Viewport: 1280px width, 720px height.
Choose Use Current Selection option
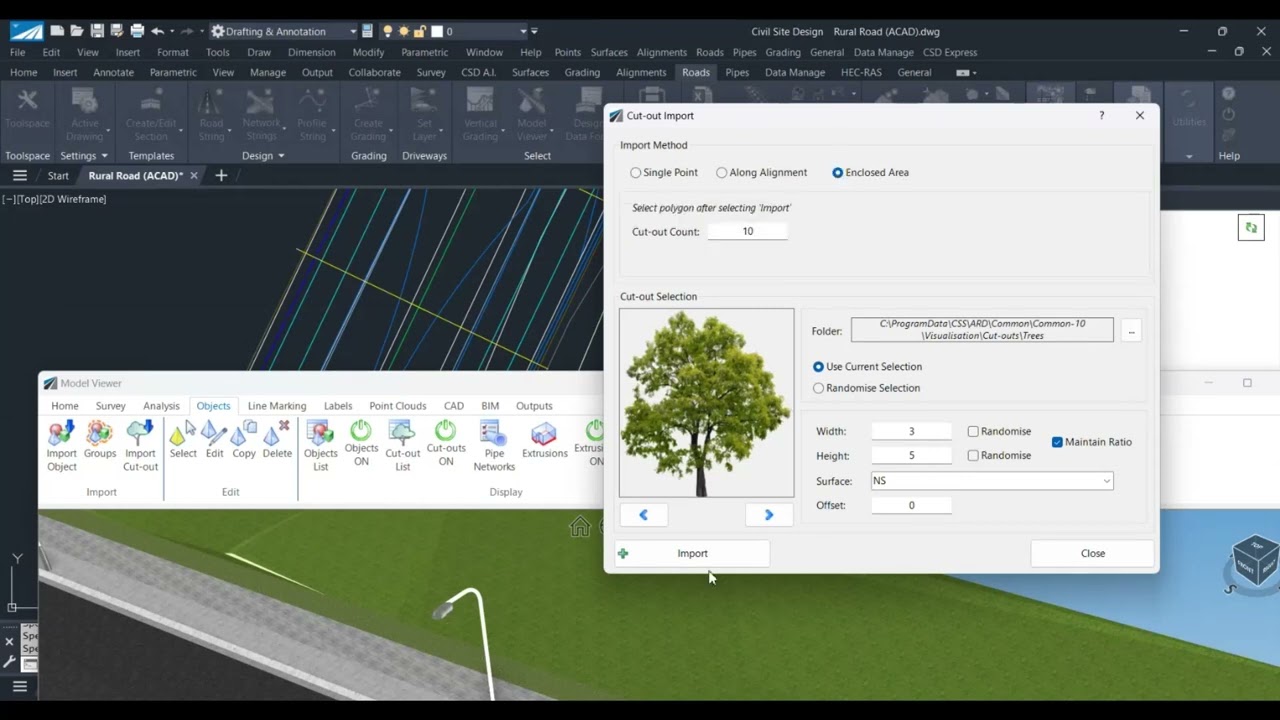coord(867,367)
